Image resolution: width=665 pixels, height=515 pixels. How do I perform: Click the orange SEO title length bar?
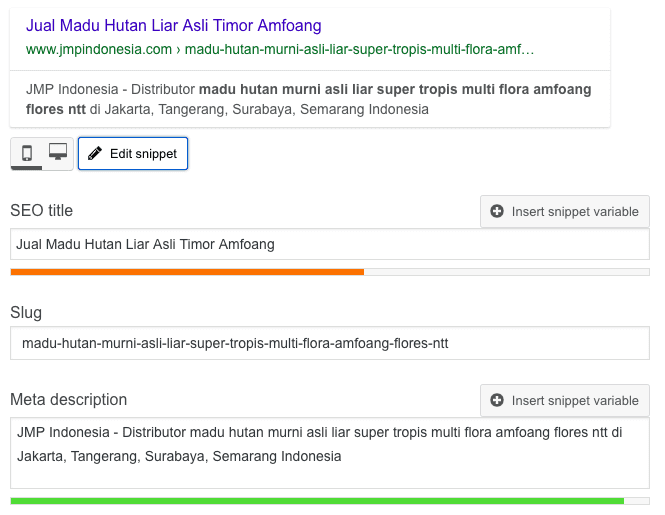[x=187, y=271]
